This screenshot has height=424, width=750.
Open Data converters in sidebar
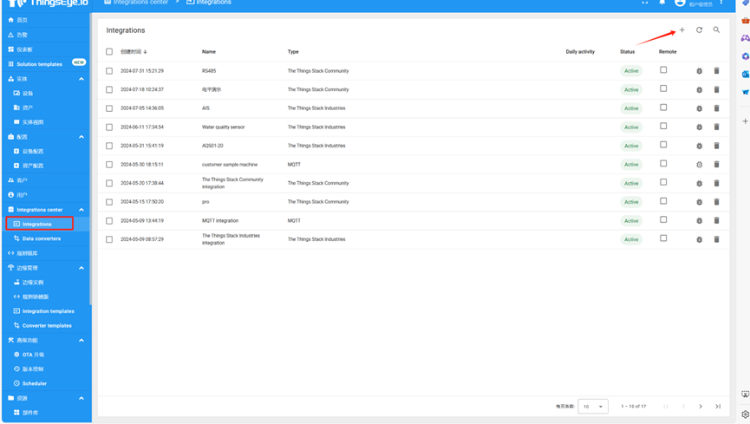(46, 238)
